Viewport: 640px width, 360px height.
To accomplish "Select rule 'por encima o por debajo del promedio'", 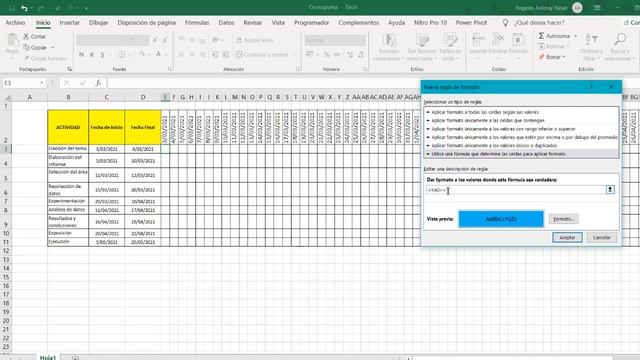I will pos(521,137).
